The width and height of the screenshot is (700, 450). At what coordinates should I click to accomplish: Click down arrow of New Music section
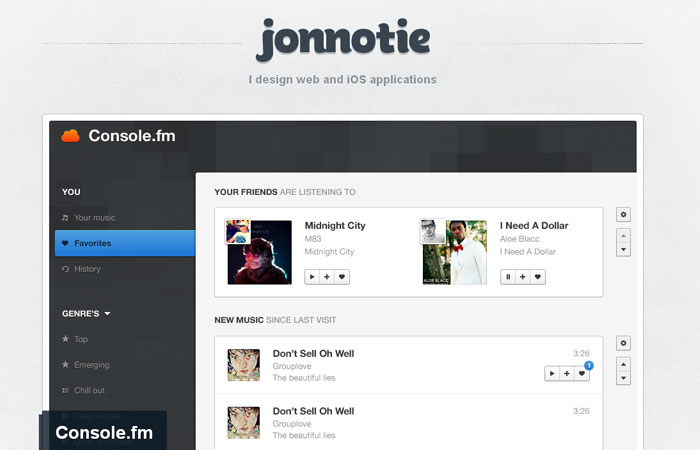(x=623, y=378)
